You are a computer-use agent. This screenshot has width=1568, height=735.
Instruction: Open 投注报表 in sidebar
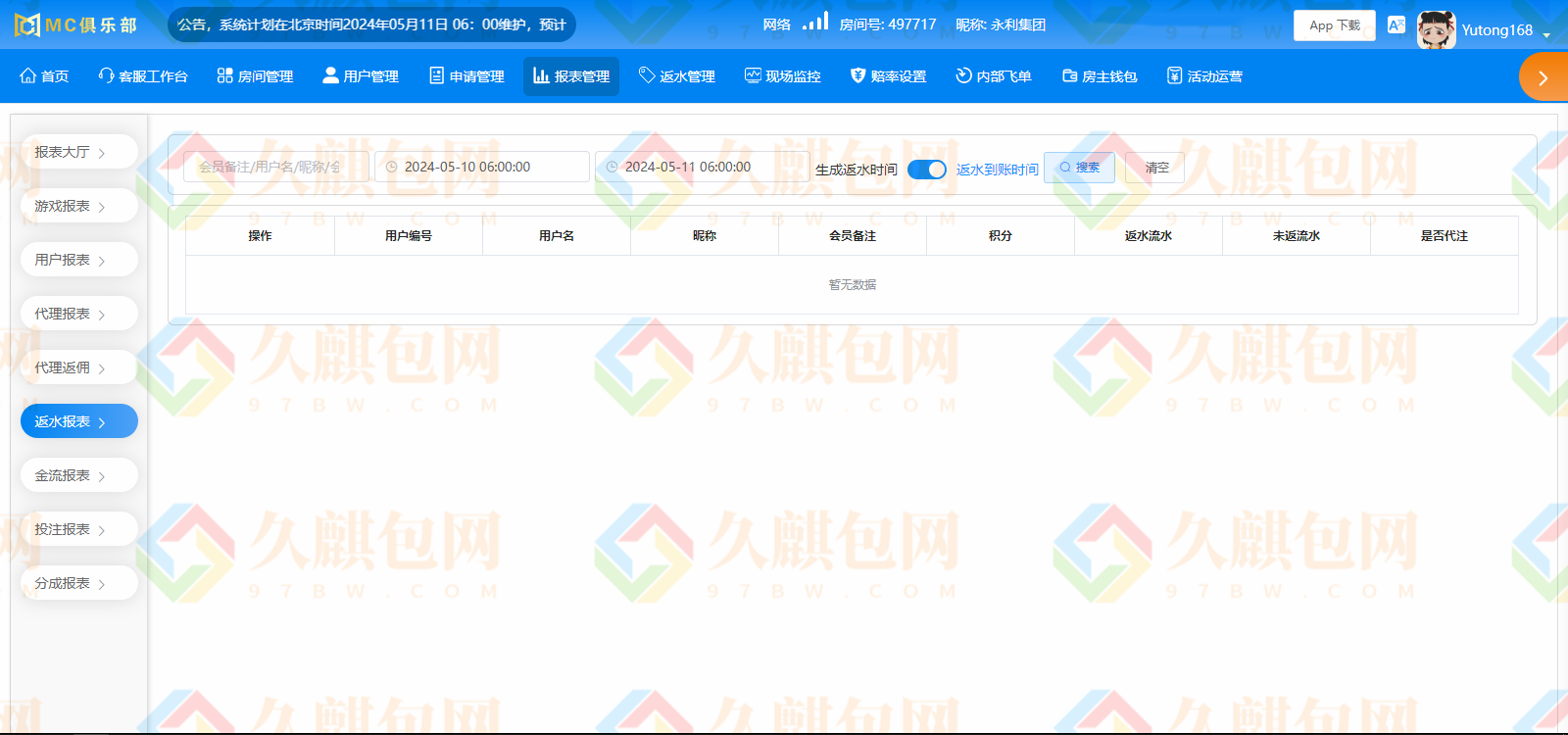pos(79,529)
